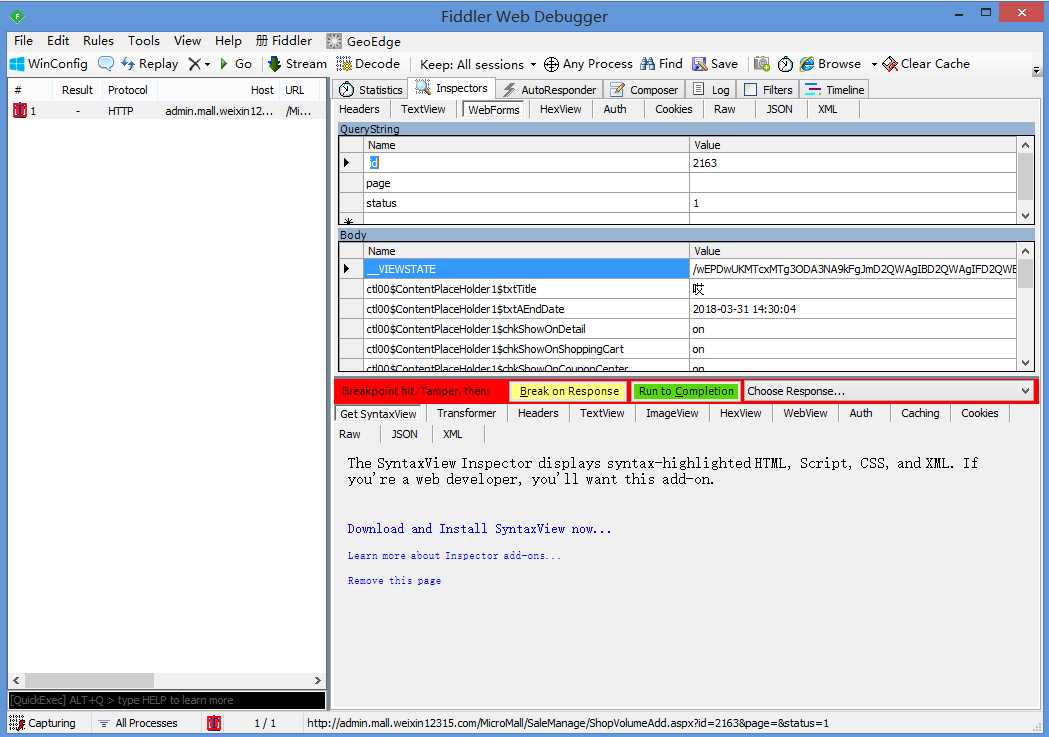This screenshot has width=1049, height=737.
Task: Open response ImageView tab
Action: 672,413
